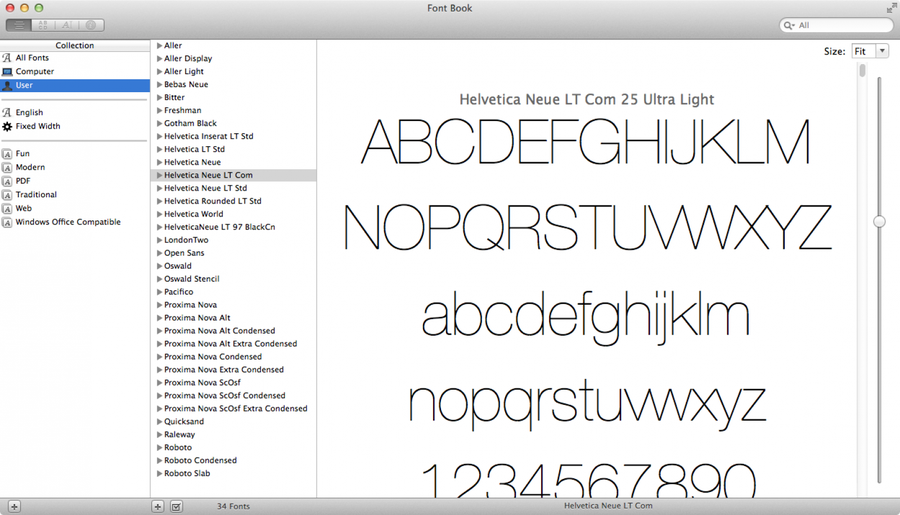Click the preview size slider handle
The width and height of the screenshot is (900, 515).
pos(879,221)
